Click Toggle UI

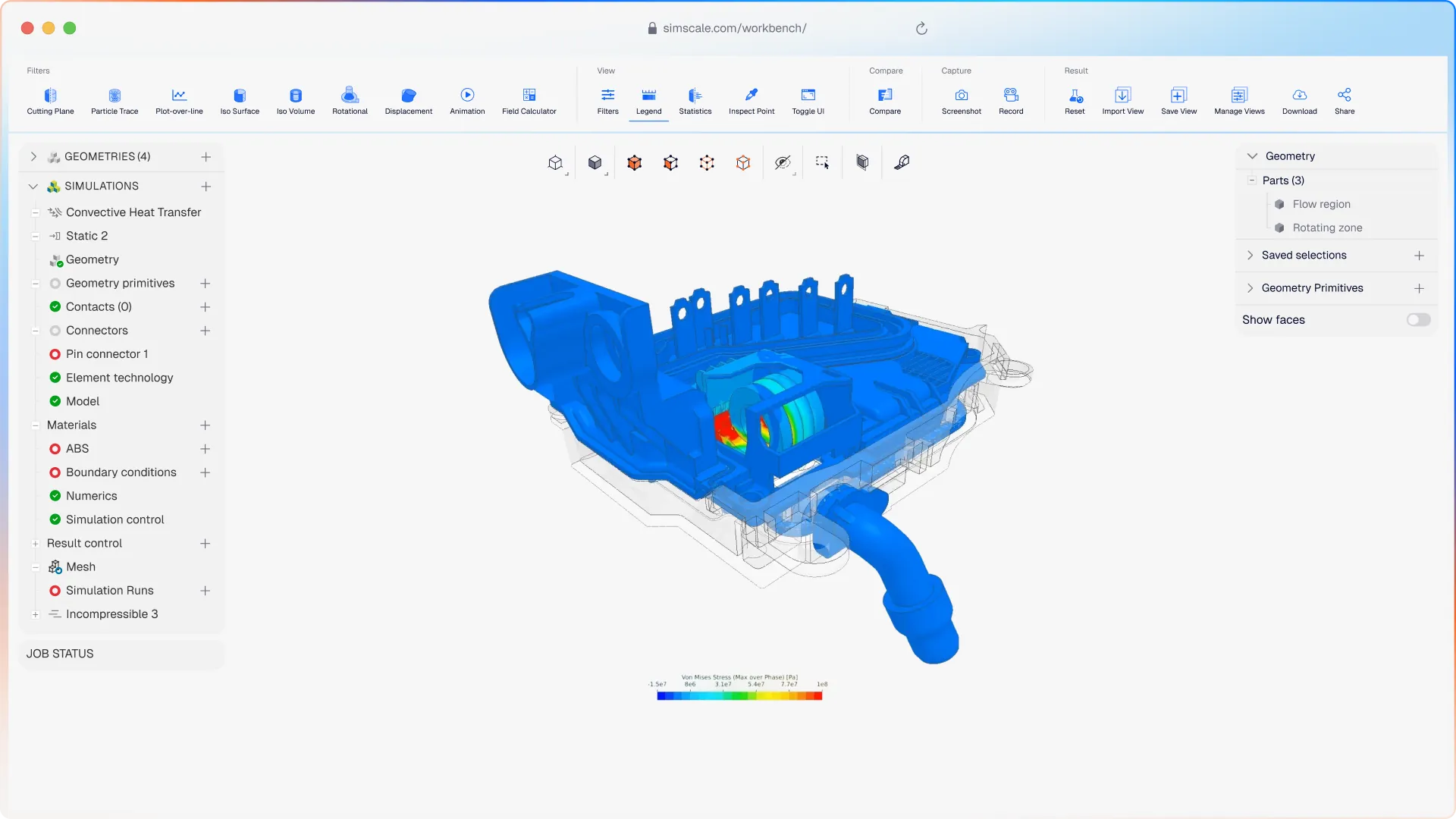[808, 101]
